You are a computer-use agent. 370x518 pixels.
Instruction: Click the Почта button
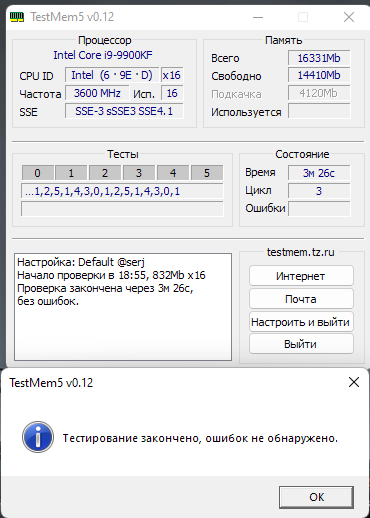pyautogui.click(x=301, y=299)
